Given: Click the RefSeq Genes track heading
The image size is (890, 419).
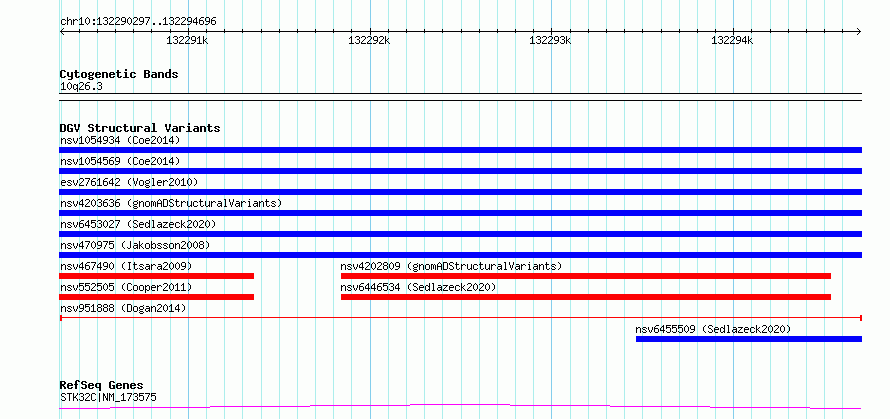Looking at the screenshot, I should [102, 386].
